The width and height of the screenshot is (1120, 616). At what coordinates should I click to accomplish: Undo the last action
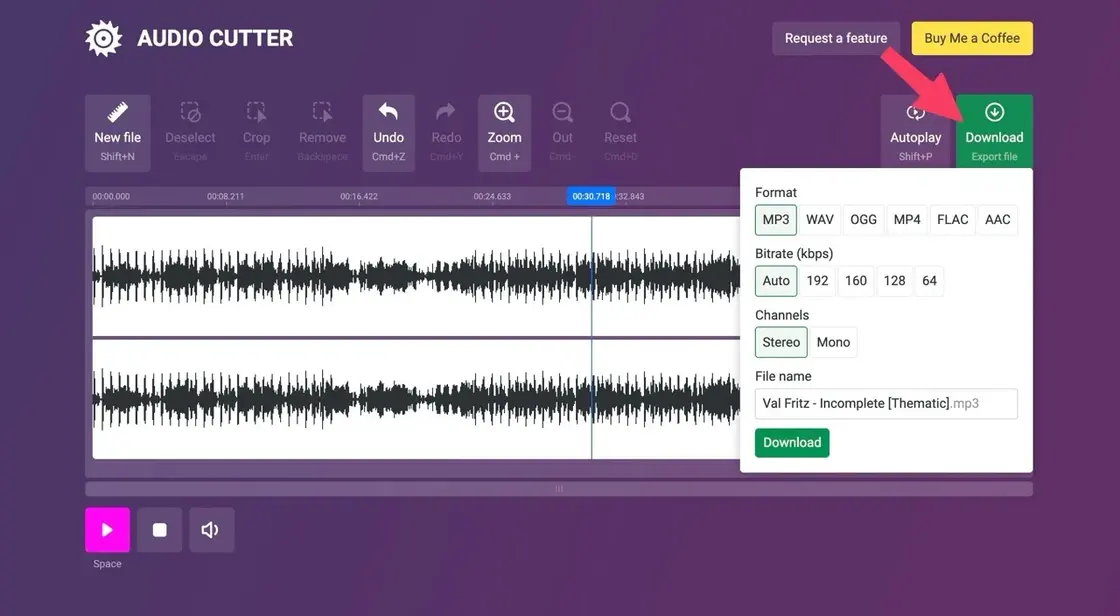tap(389, 133)
